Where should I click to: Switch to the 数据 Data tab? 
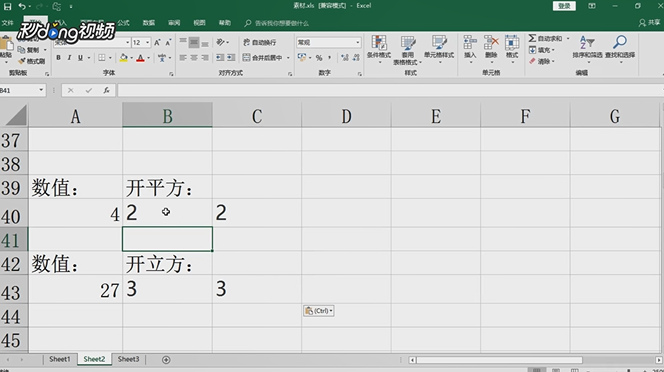(149, 23)
